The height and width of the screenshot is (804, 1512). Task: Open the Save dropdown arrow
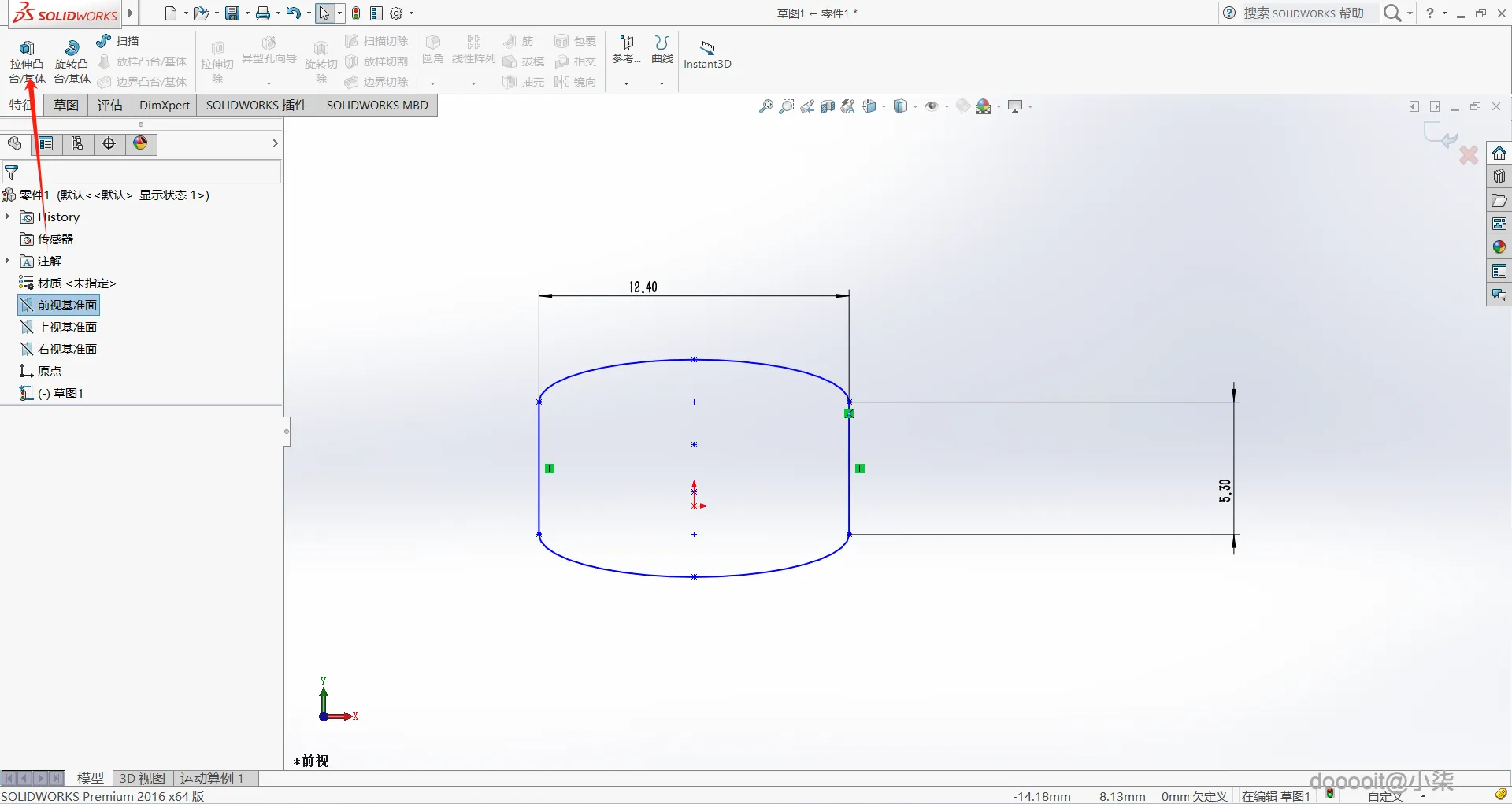247,13
